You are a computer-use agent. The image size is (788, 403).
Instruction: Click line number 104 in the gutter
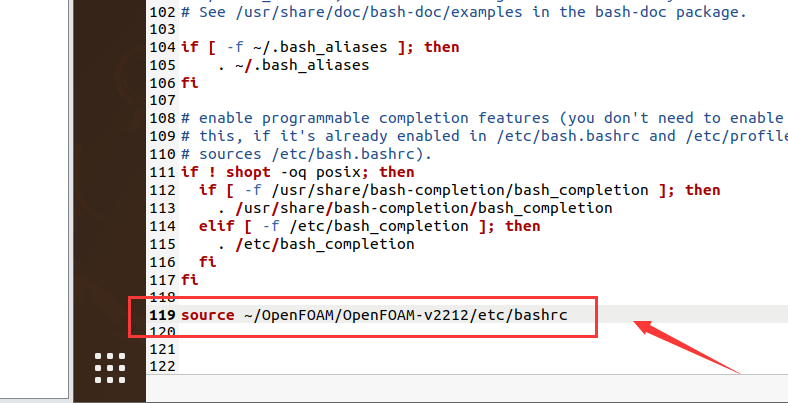click(162, 47)
